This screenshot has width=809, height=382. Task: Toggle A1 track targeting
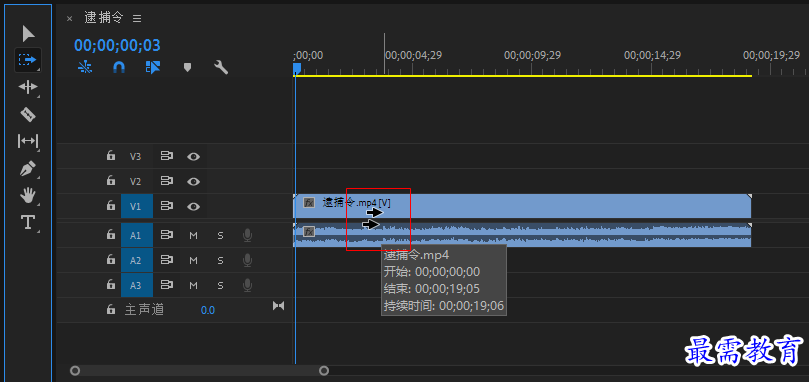coord(136,235)
